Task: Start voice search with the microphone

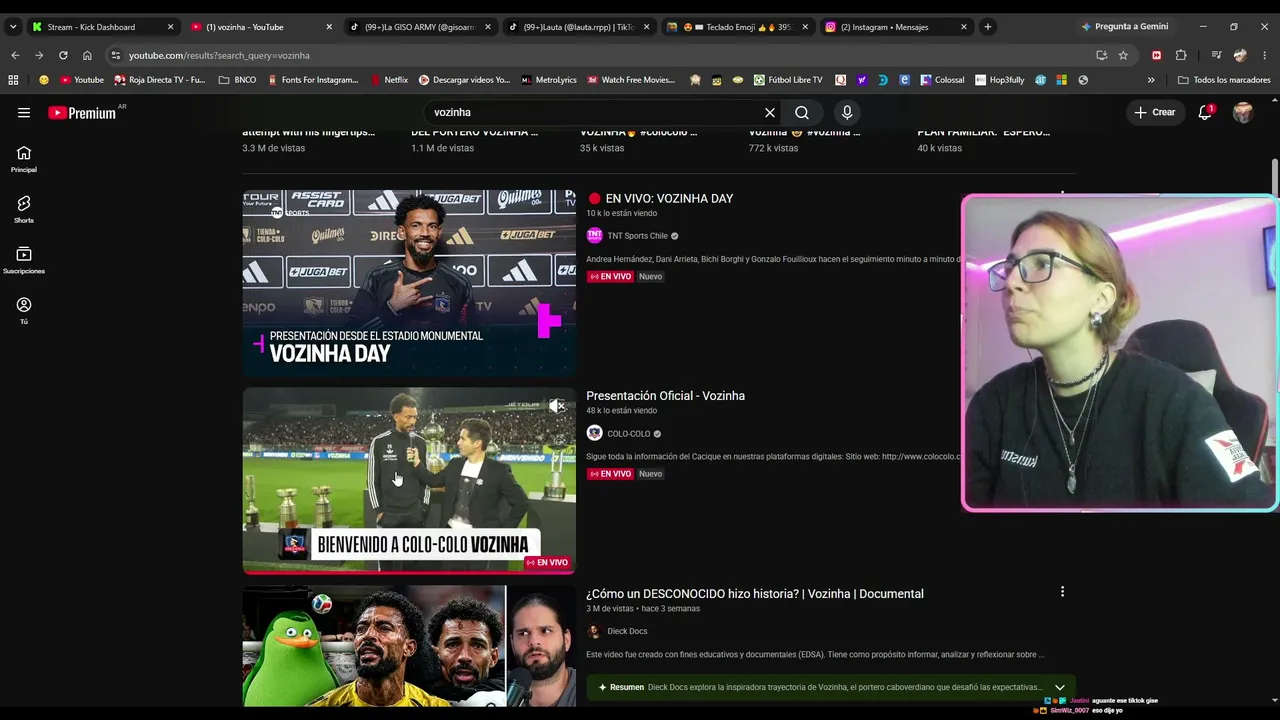Action: coord(847,113)
